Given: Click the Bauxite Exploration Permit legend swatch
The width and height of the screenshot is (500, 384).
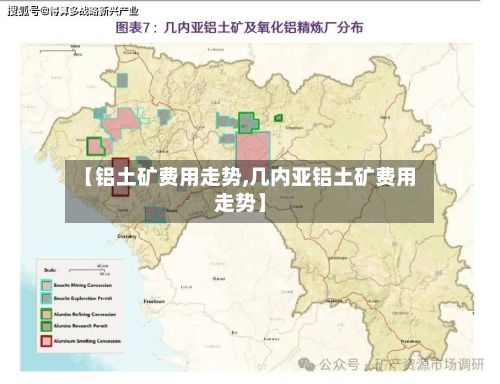Looking at the screenshot, I should pyautogui.click(x=47, y=298).
